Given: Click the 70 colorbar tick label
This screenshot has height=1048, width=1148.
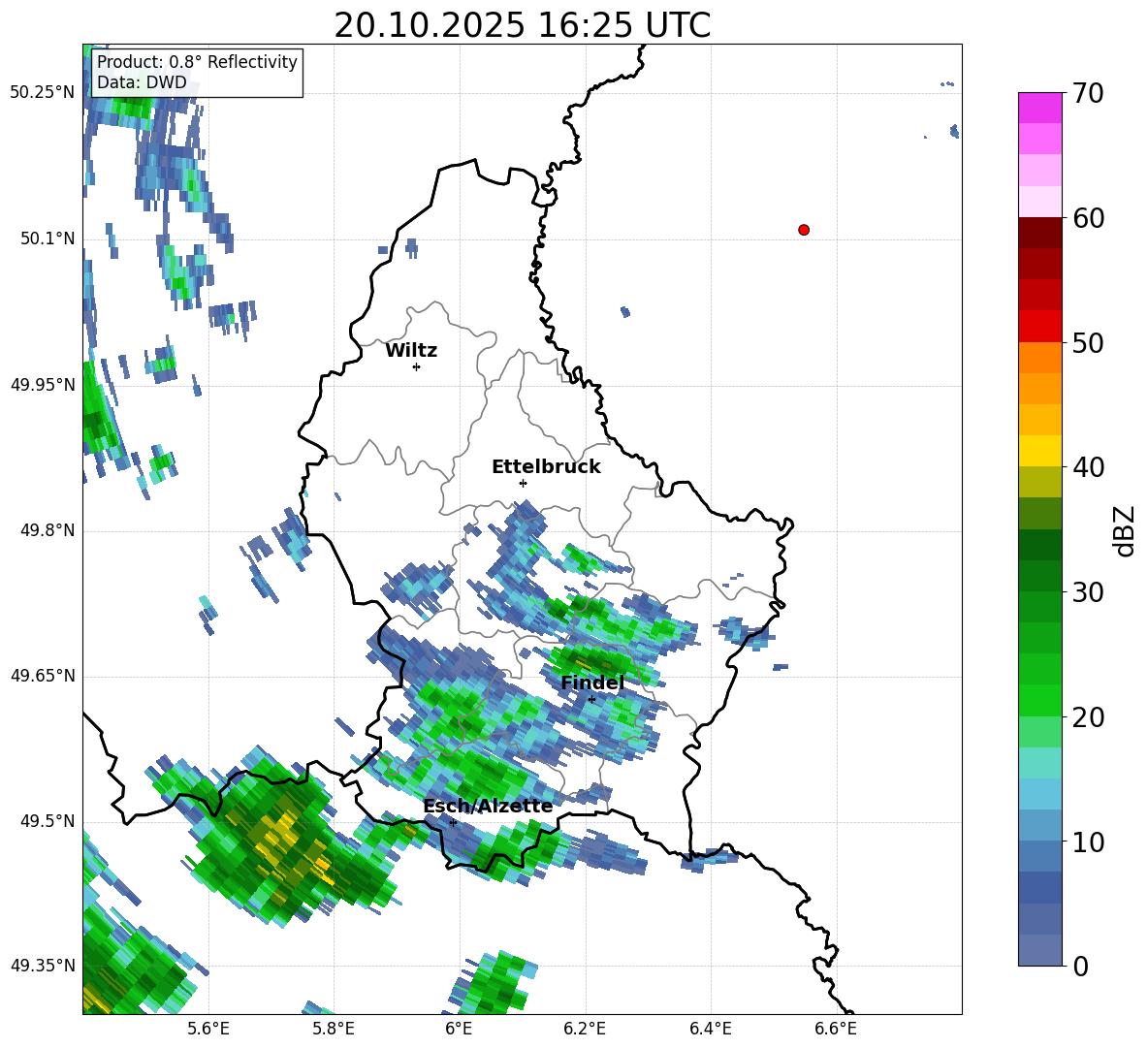Looking at the screenshot, I should [x=1088, y=93].
